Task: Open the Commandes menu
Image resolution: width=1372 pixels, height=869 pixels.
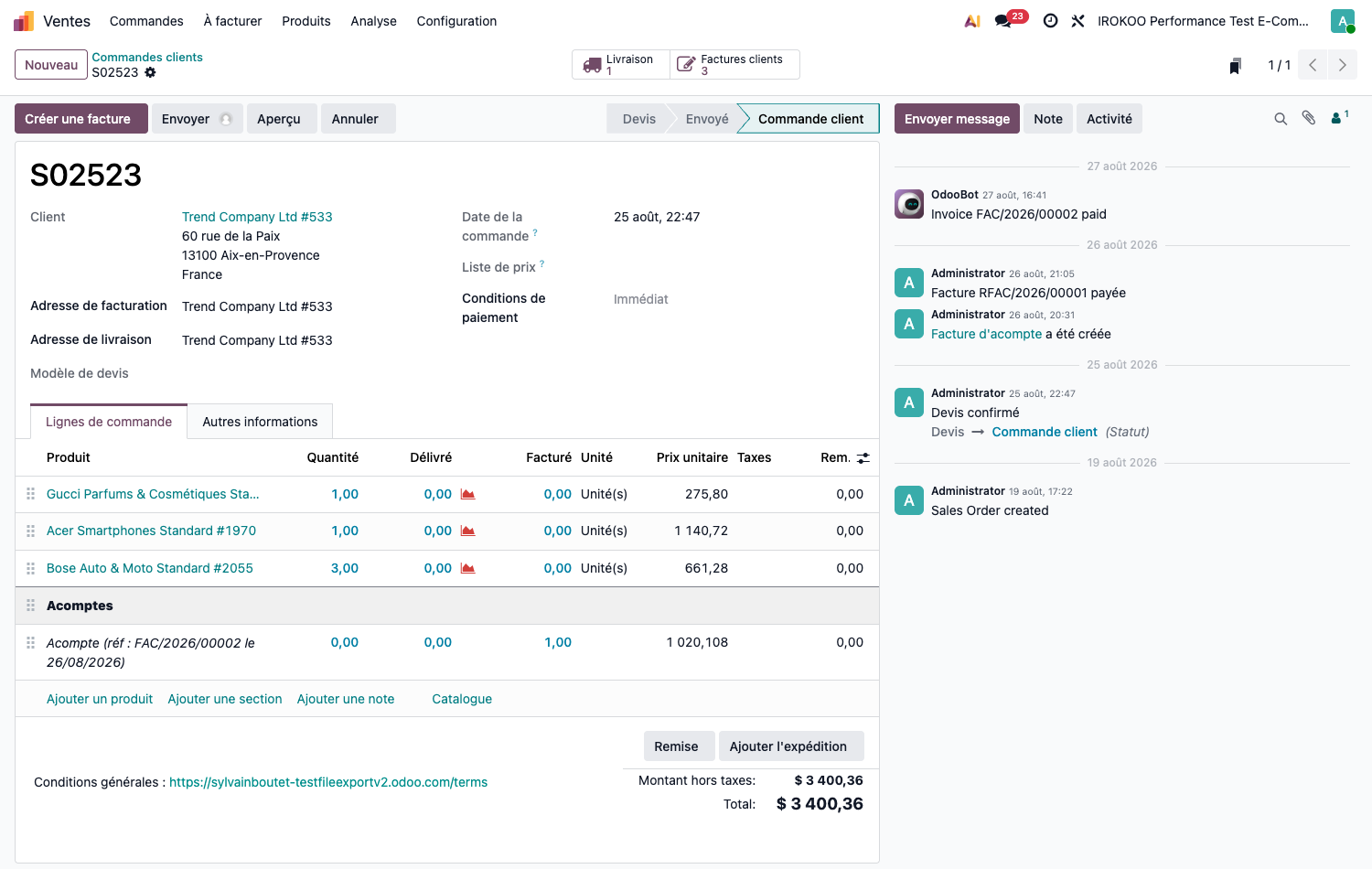Action: [146, 21]
